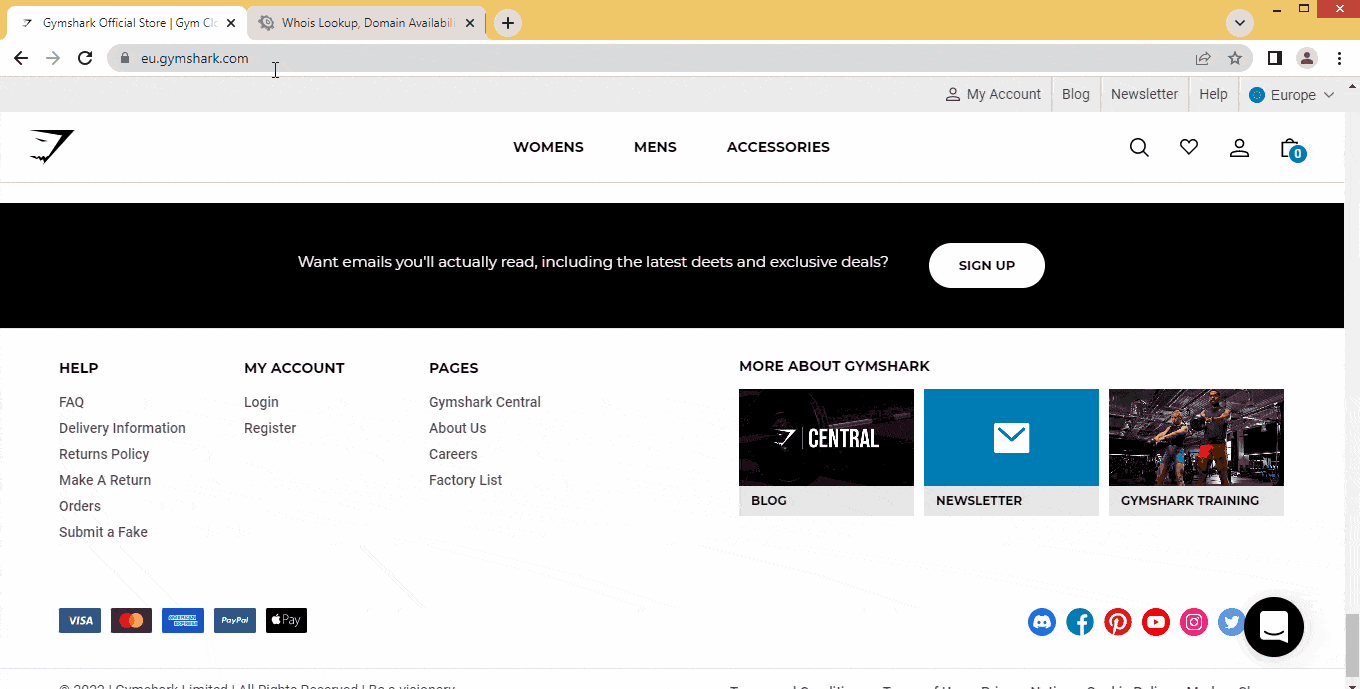Expand the Europe region selector
Image resolution: width=1360 pixels, height=689 pixels.
click(x=1292, y=95)
